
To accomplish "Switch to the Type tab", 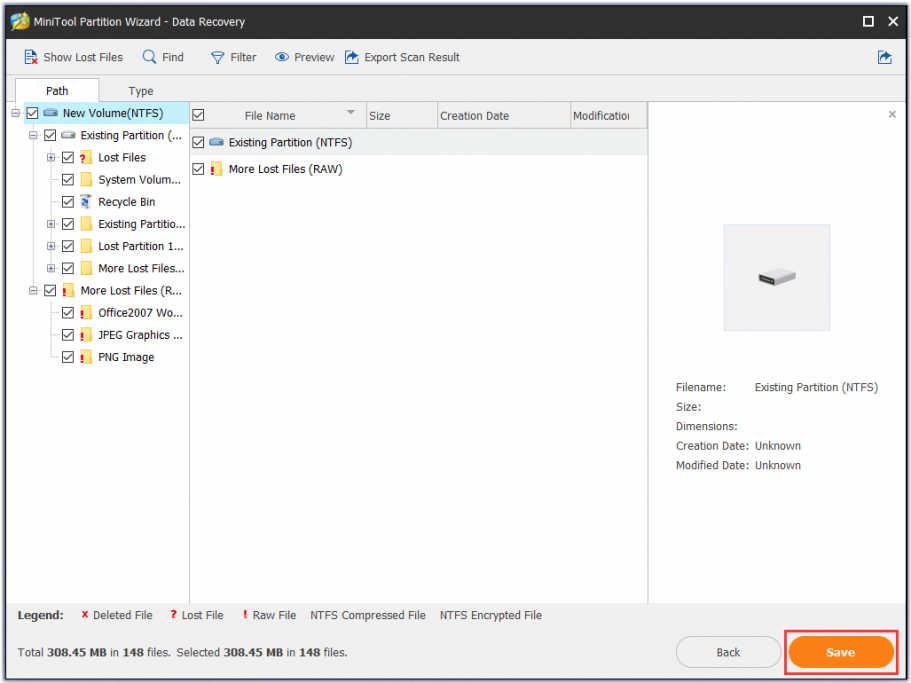I will click(141, 91).
